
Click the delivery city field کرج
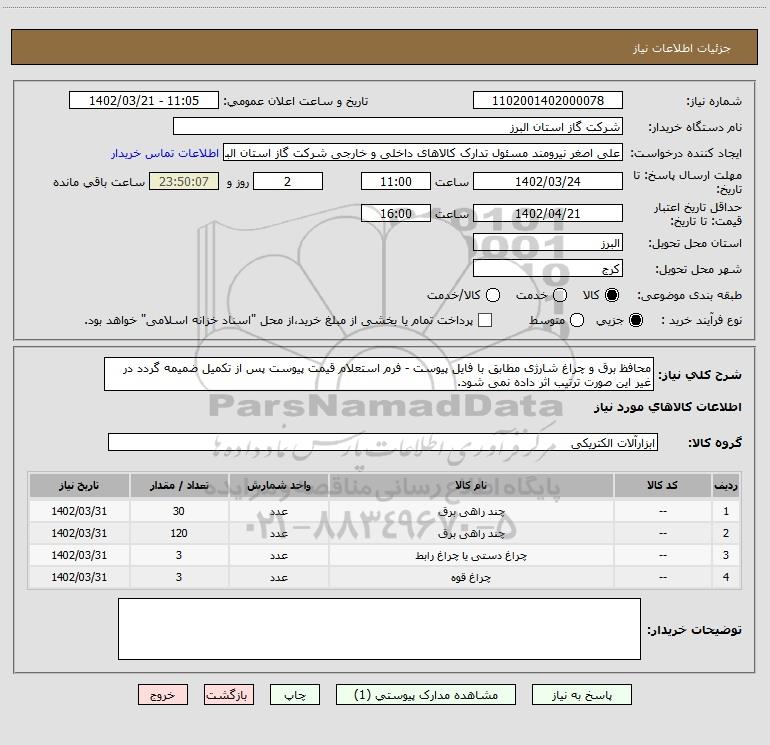click(x=548, y=269)
